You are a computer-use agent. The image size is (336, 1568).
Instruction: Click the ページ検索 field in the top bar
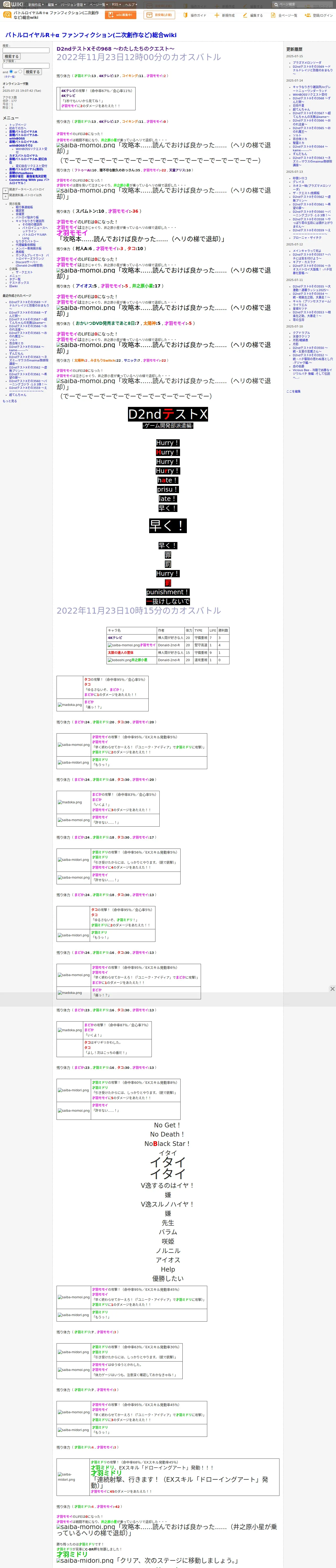pos(302,4)
